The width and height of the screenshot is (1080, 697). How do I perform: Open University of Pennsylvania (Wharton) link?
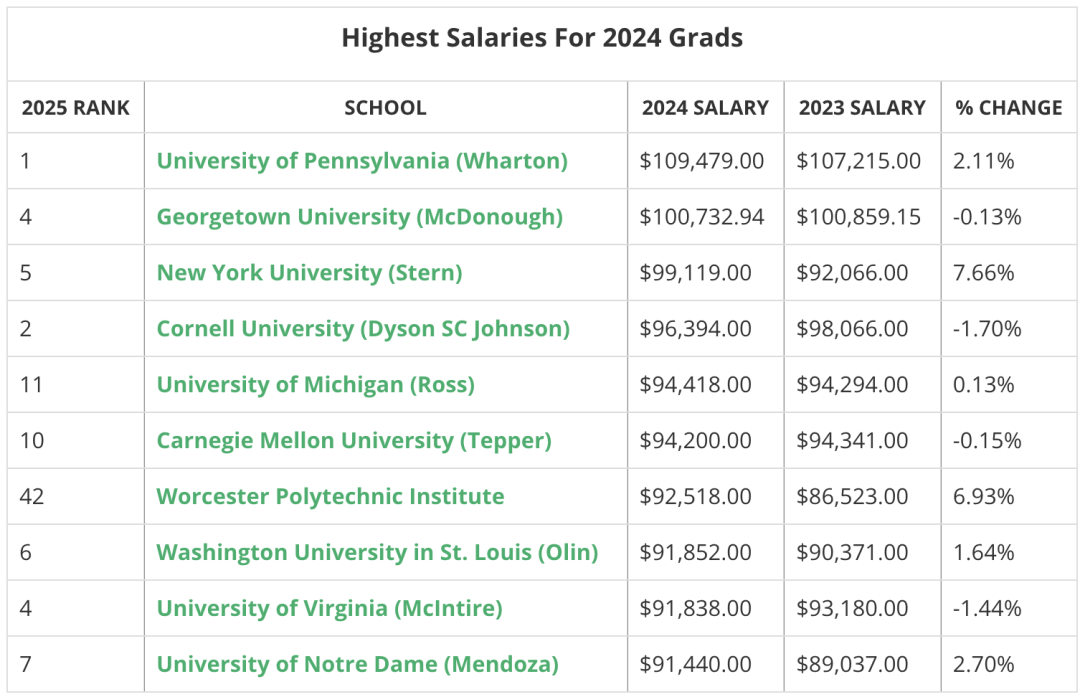(x=362, y=161)
